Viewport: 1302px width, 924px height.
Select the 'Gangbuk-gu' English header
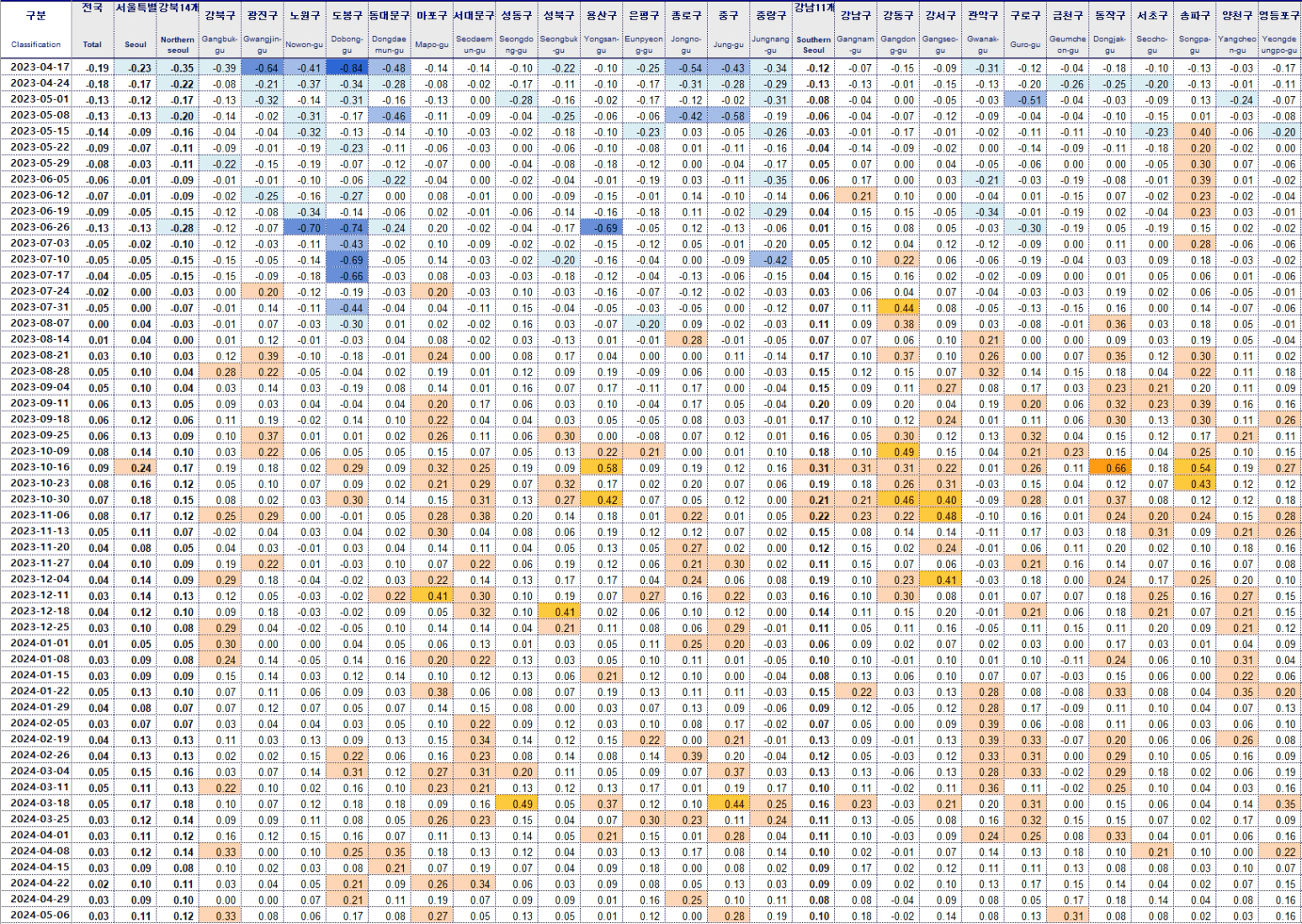tap(220, 45)
